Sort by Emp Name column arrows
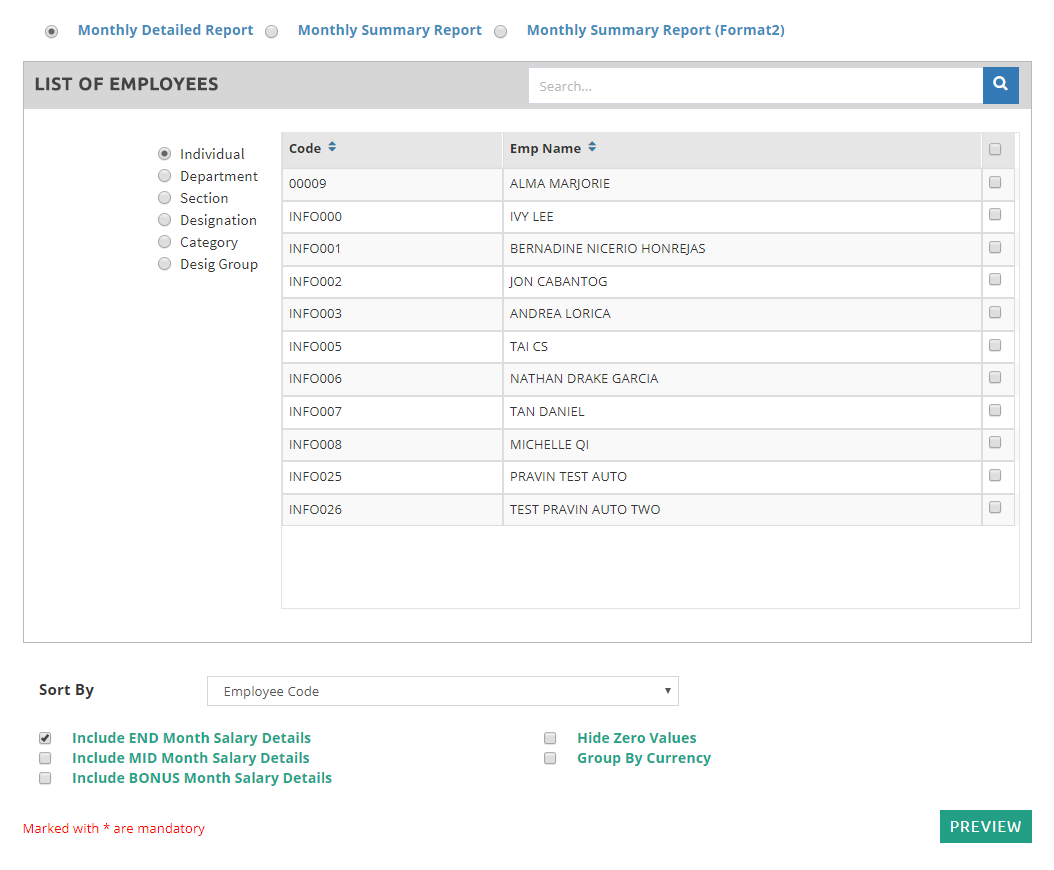The image size is (1054, 870). point(592,148)
